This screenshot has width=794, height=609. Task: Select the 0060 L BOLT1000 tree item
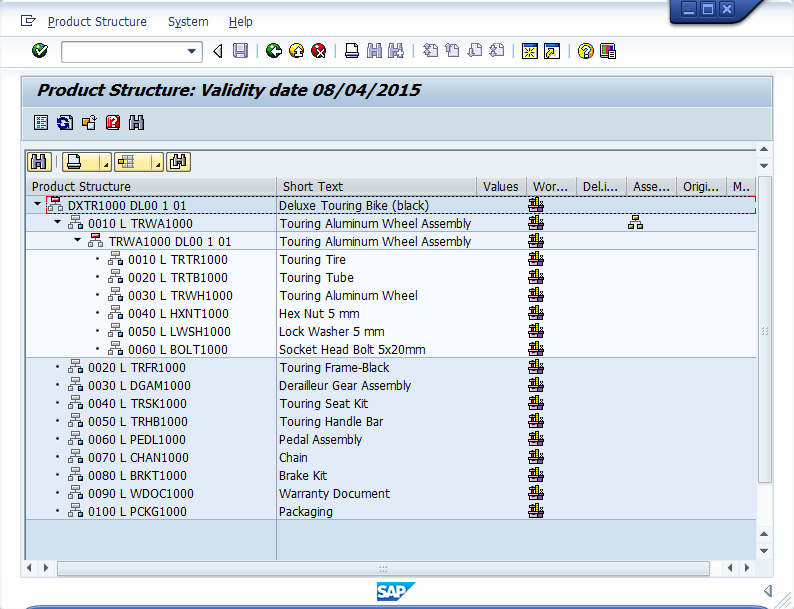tap(178, 350)
